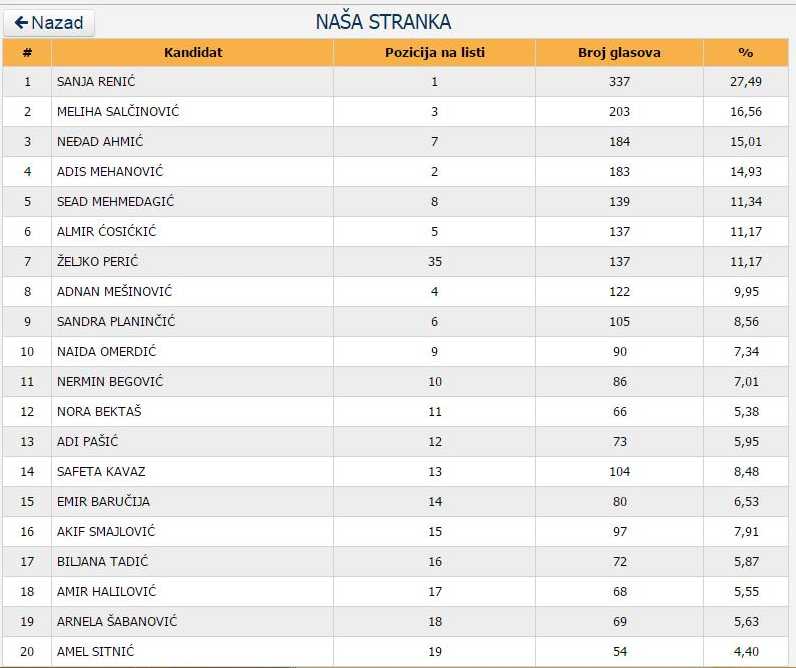Click the Pozicija na listi column header
Viewport: 796px width, 668px height.
tap(434, 52)
